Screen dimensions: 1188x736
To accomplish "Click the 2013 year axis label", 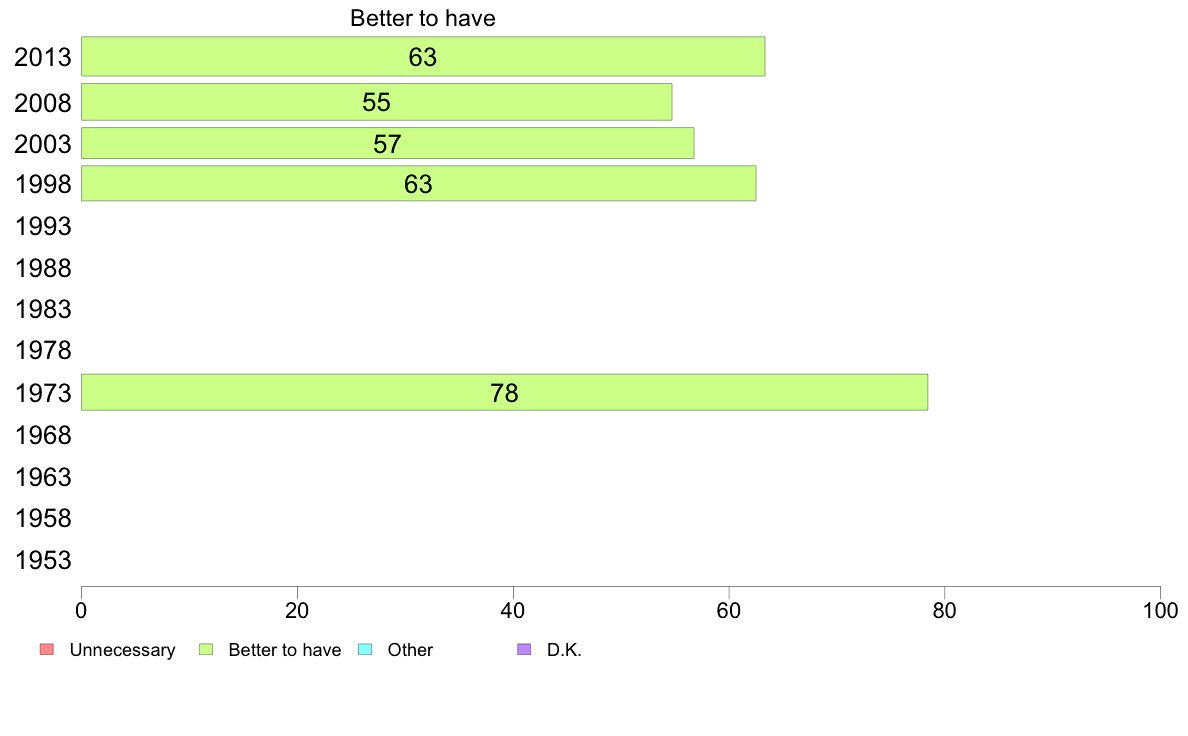I will (x=43, y=57).
